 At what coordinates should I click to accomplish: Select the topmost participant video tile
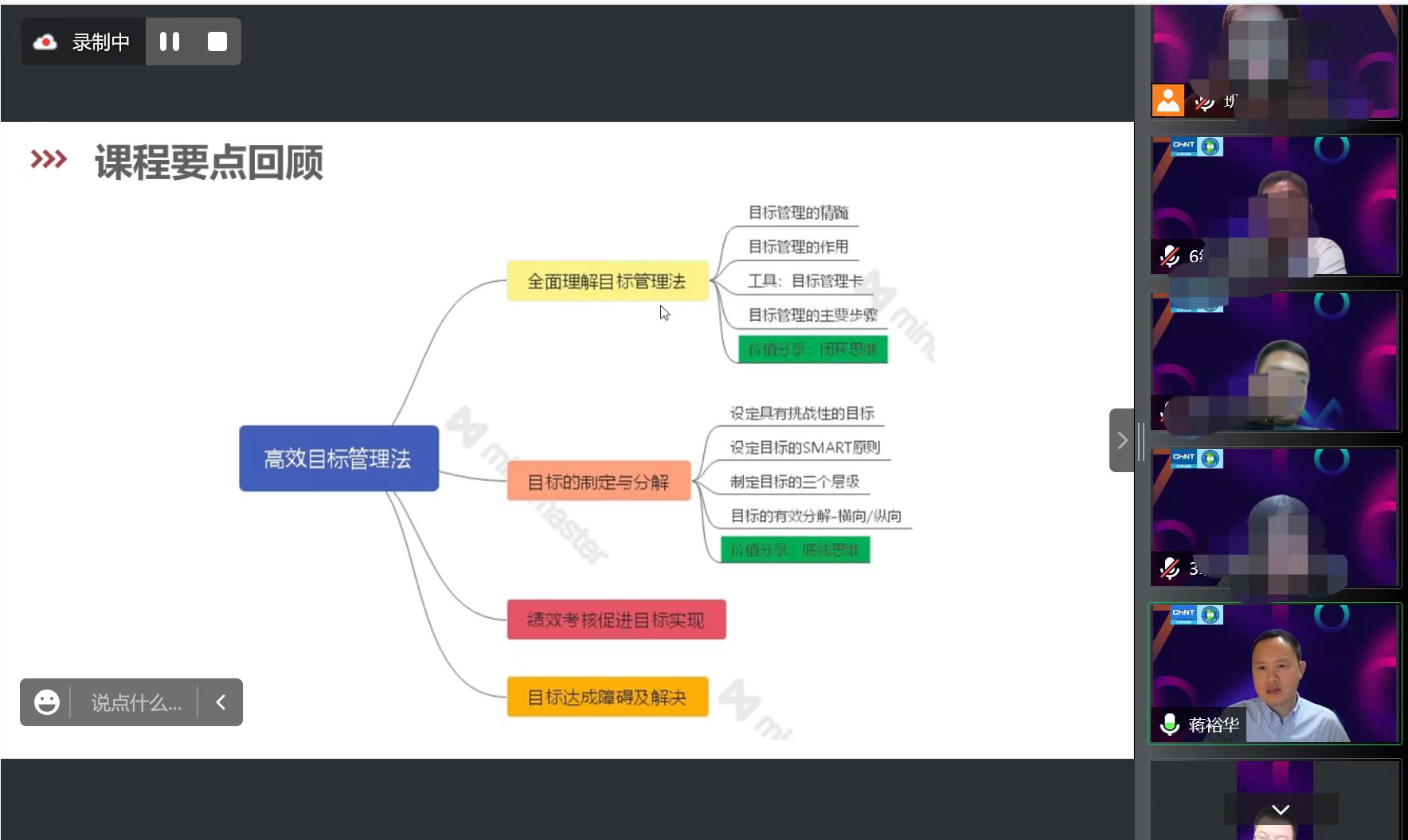(x=1274, y=61)
